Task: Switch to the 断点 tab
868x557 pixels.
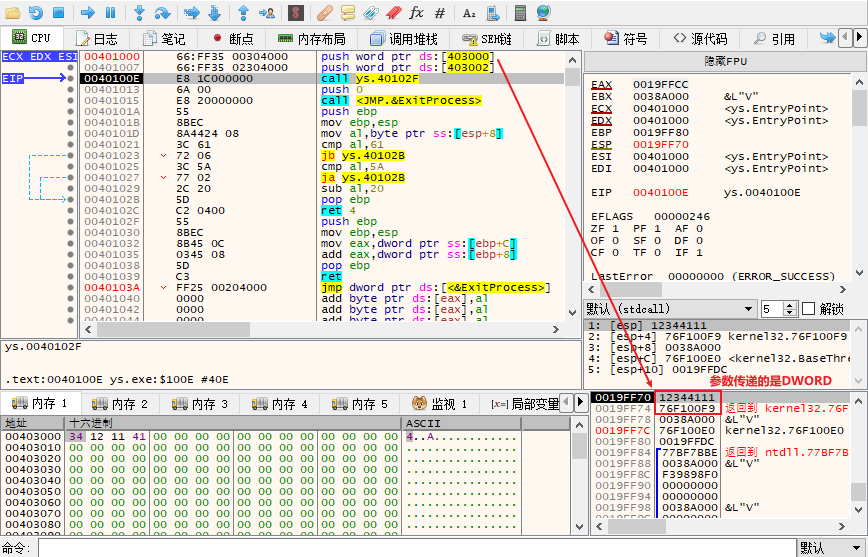Action: (x=233, y=39)
